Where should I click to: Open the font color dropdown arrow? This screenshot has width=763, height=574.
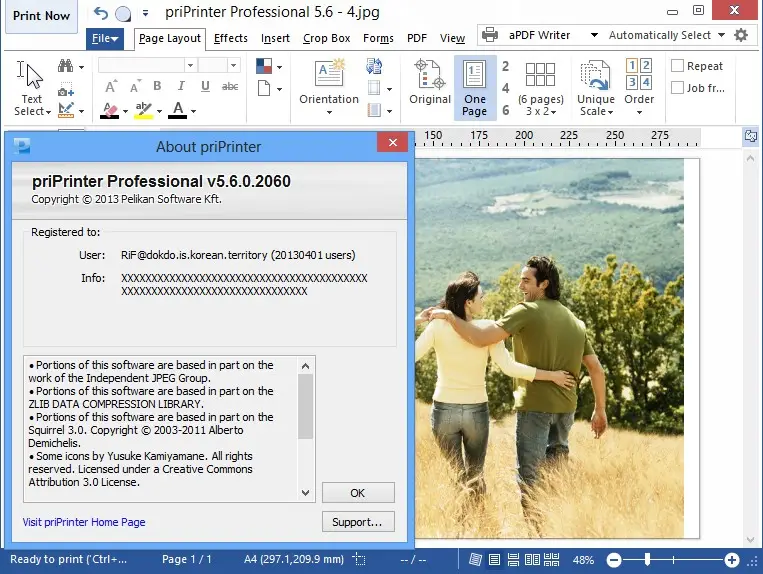pyautogui.click(x=193, y=111)
